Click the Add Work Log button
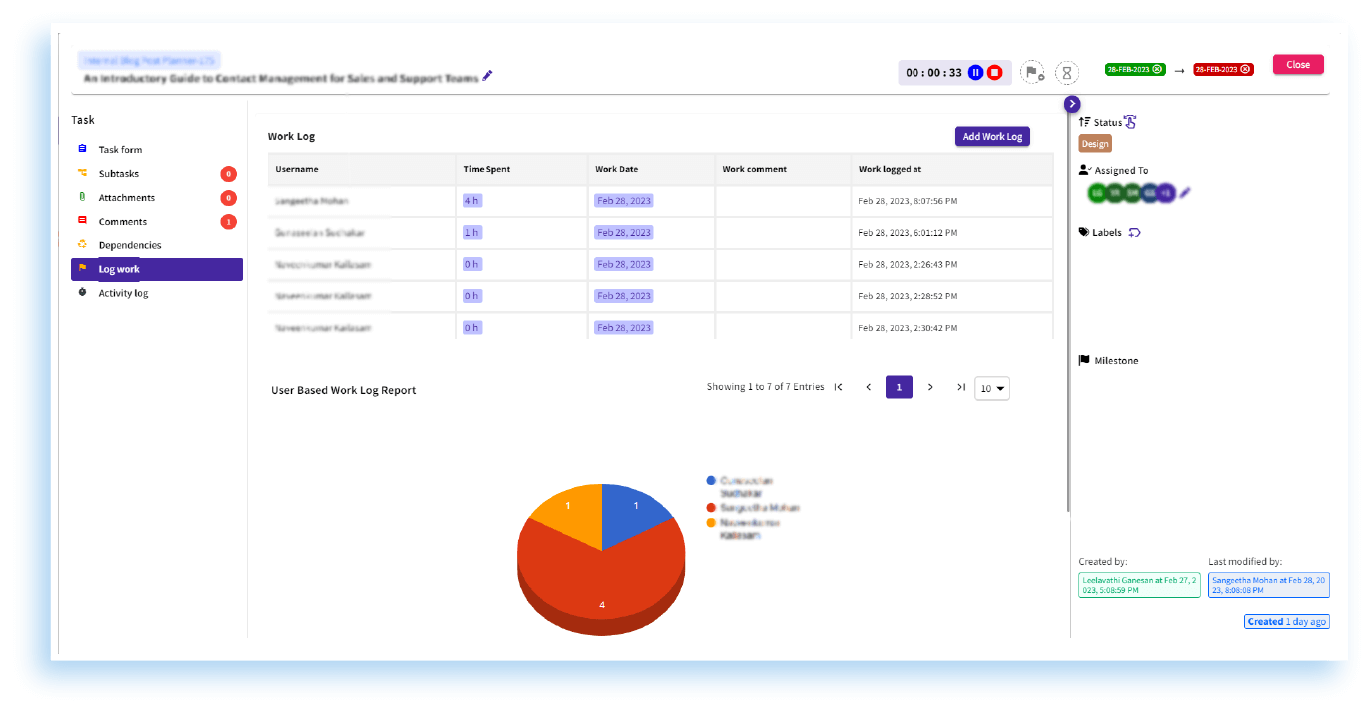Viewport: 1367px width, 718px height. point(992,136)
